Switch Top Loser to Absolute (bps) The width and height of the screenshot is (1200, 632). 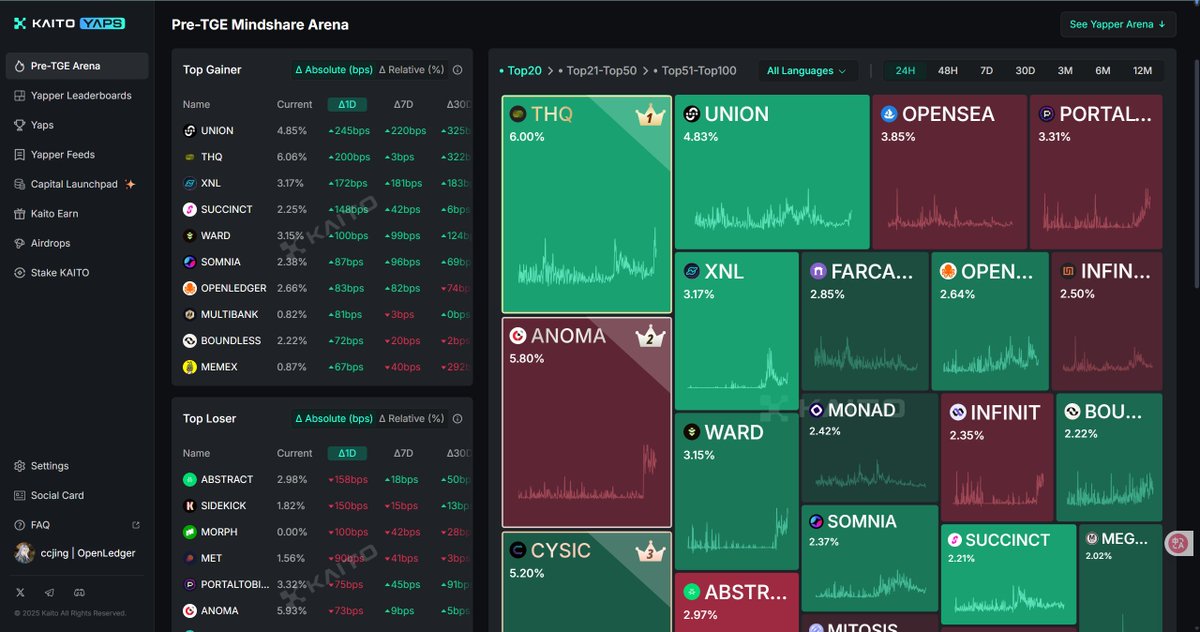pos(334,419)
